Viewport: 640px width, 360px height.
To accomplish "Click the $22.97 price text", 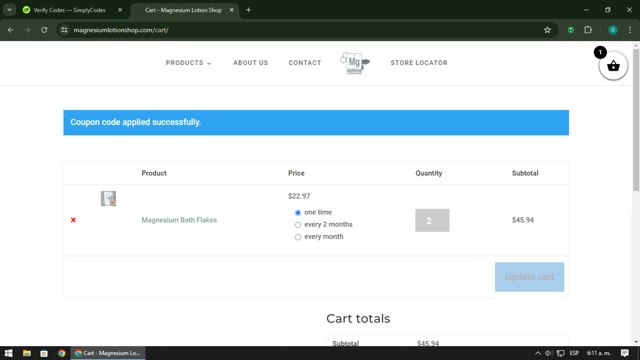I will 299,196.
